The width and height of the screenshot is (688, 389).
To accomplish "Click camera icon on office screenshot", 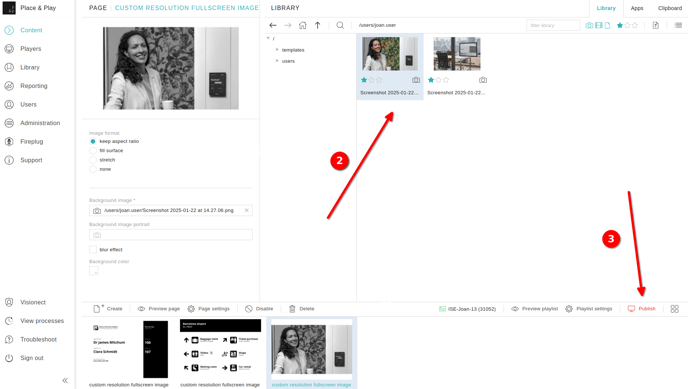I will (x=483, y=80).
